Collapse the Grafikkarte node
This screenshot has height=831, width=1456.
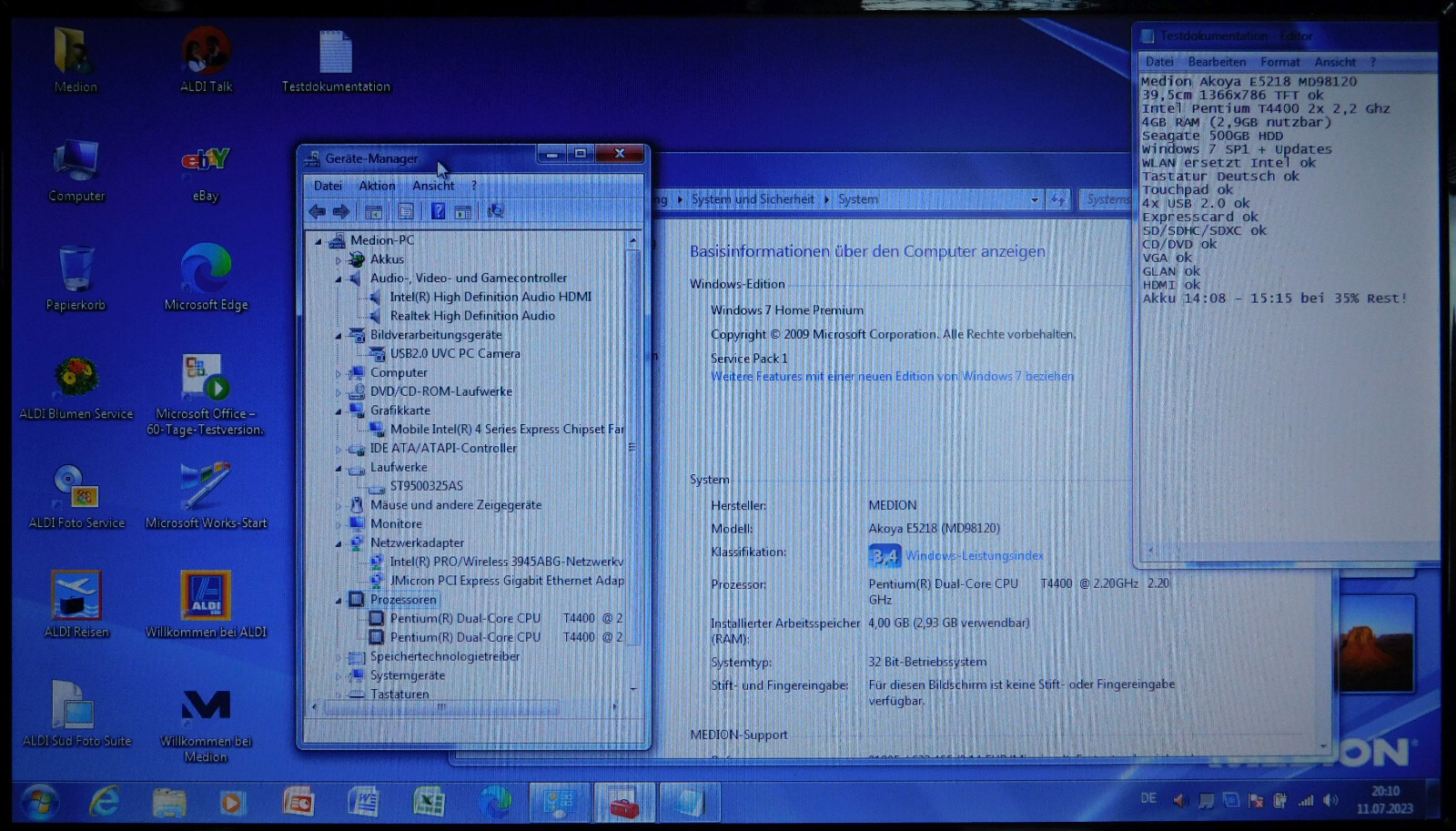tap(339, 411)
